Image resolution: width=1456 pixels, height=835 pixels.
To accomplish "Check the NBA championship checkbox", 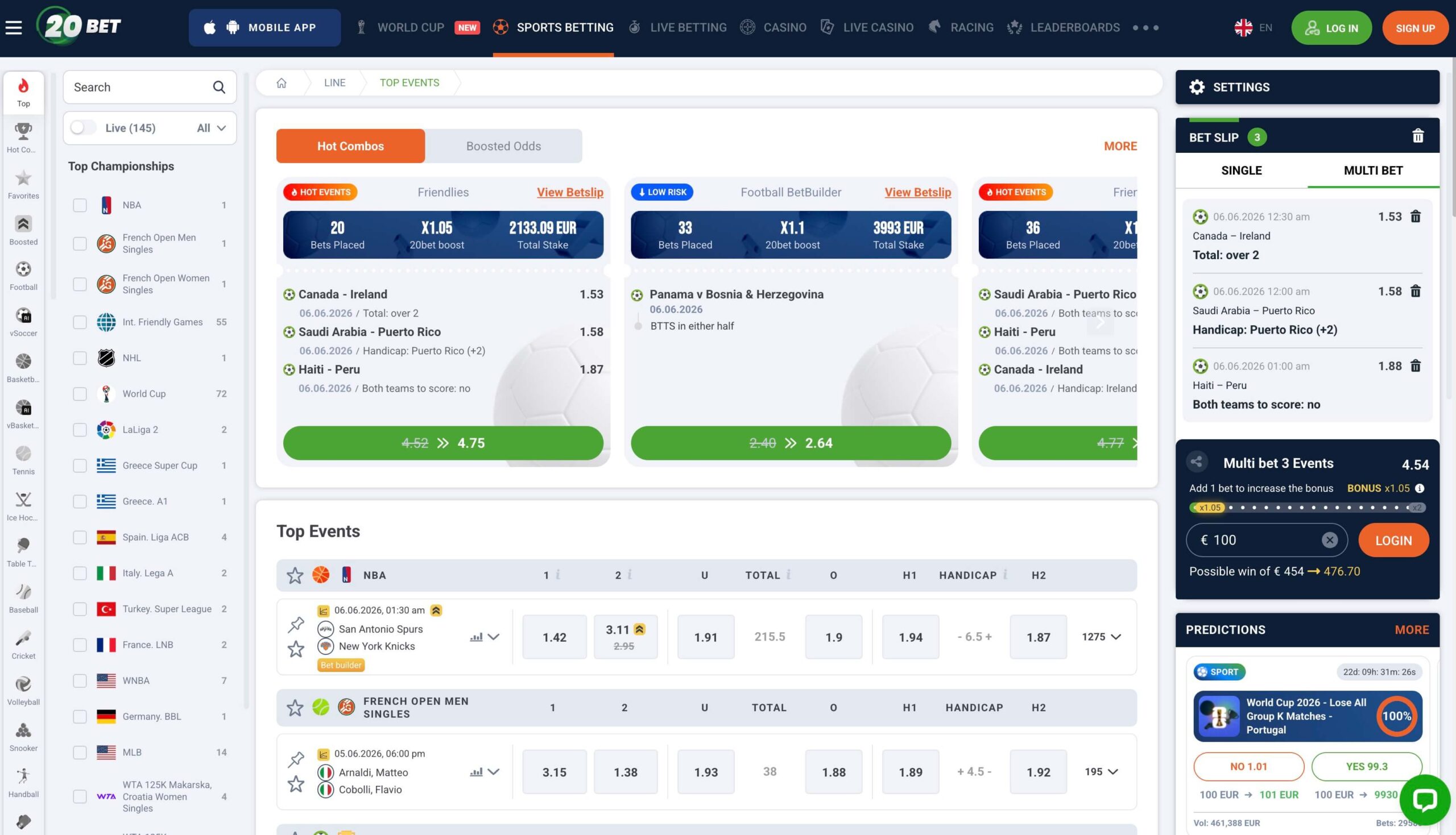I will tap(80, 205).
